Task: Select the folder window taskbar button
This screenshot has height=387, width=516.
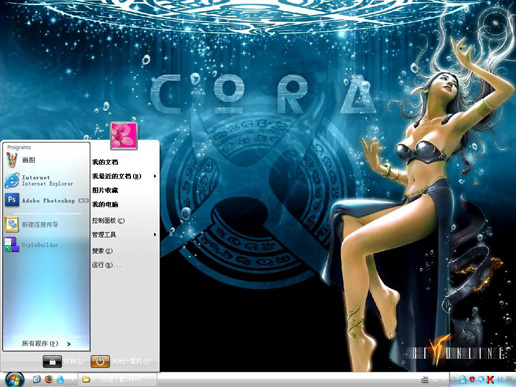Action: tap(117, 379)
